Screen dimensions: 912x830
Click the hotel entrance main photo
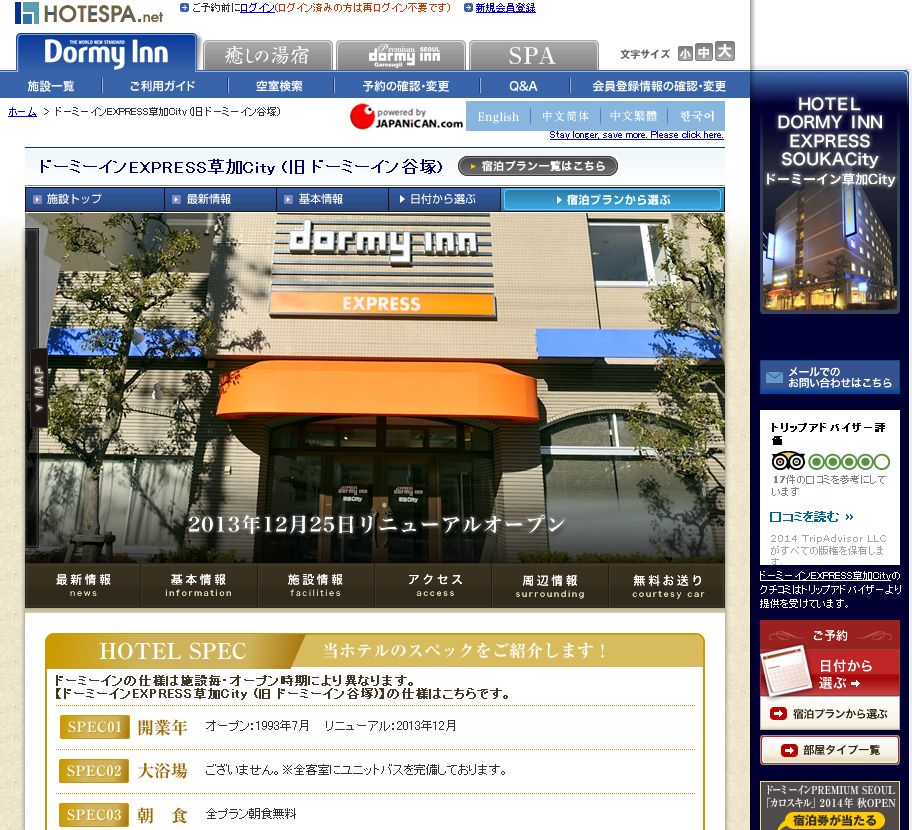[x=375, y=387]
